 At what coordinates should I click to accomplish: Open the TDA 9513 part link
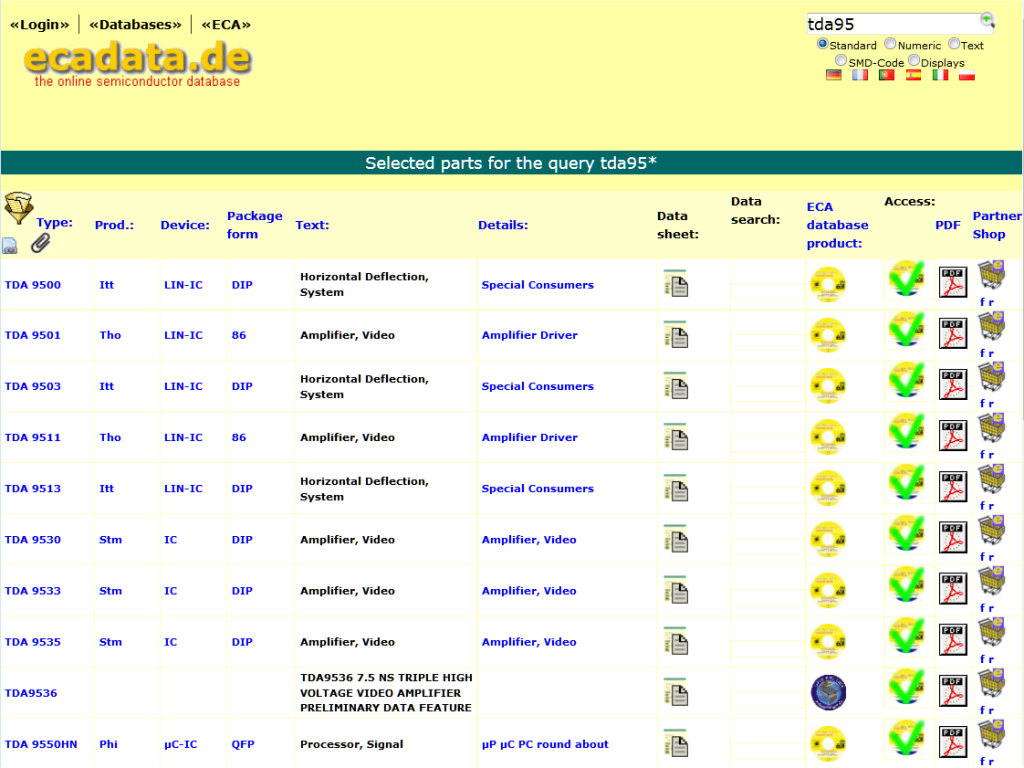[x=33, y=488]
